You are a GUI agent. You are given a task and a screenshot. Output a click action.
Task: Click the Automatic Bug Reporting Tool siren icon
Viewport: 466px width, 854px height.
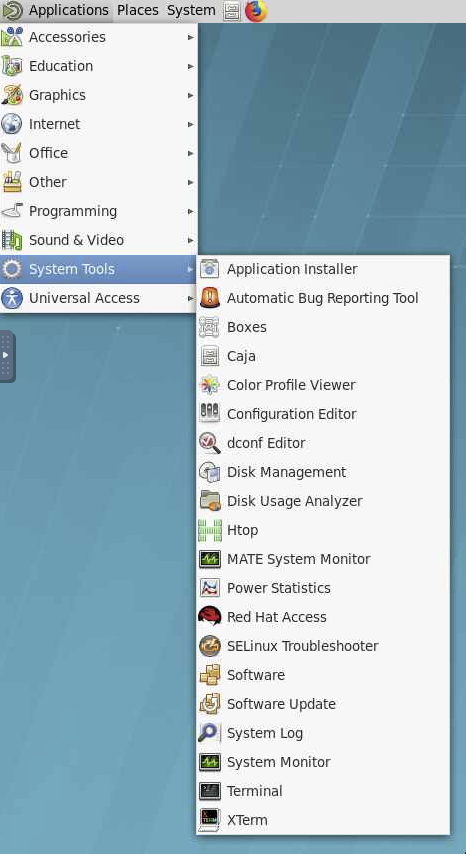[x=210, y=298]
